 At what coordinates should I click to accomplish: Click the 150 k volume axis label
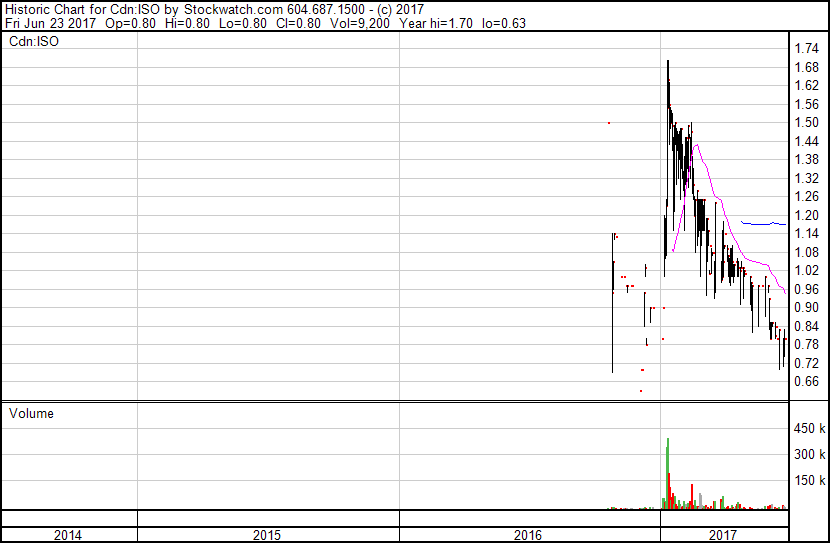point(808,481)
